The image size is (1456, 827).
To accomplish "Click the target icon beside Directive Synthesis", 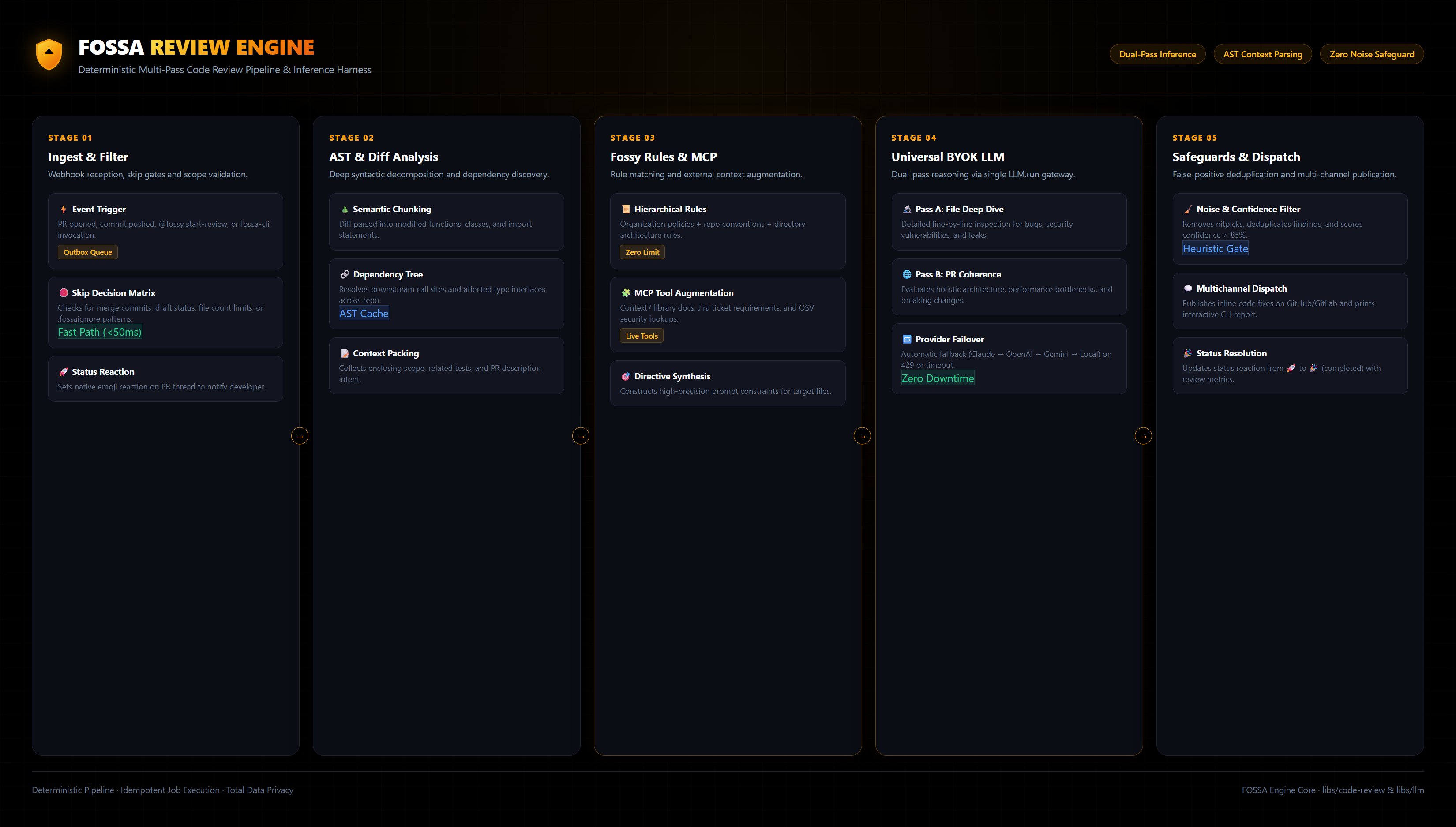I will pyautogui.click(x=626, y=377).
